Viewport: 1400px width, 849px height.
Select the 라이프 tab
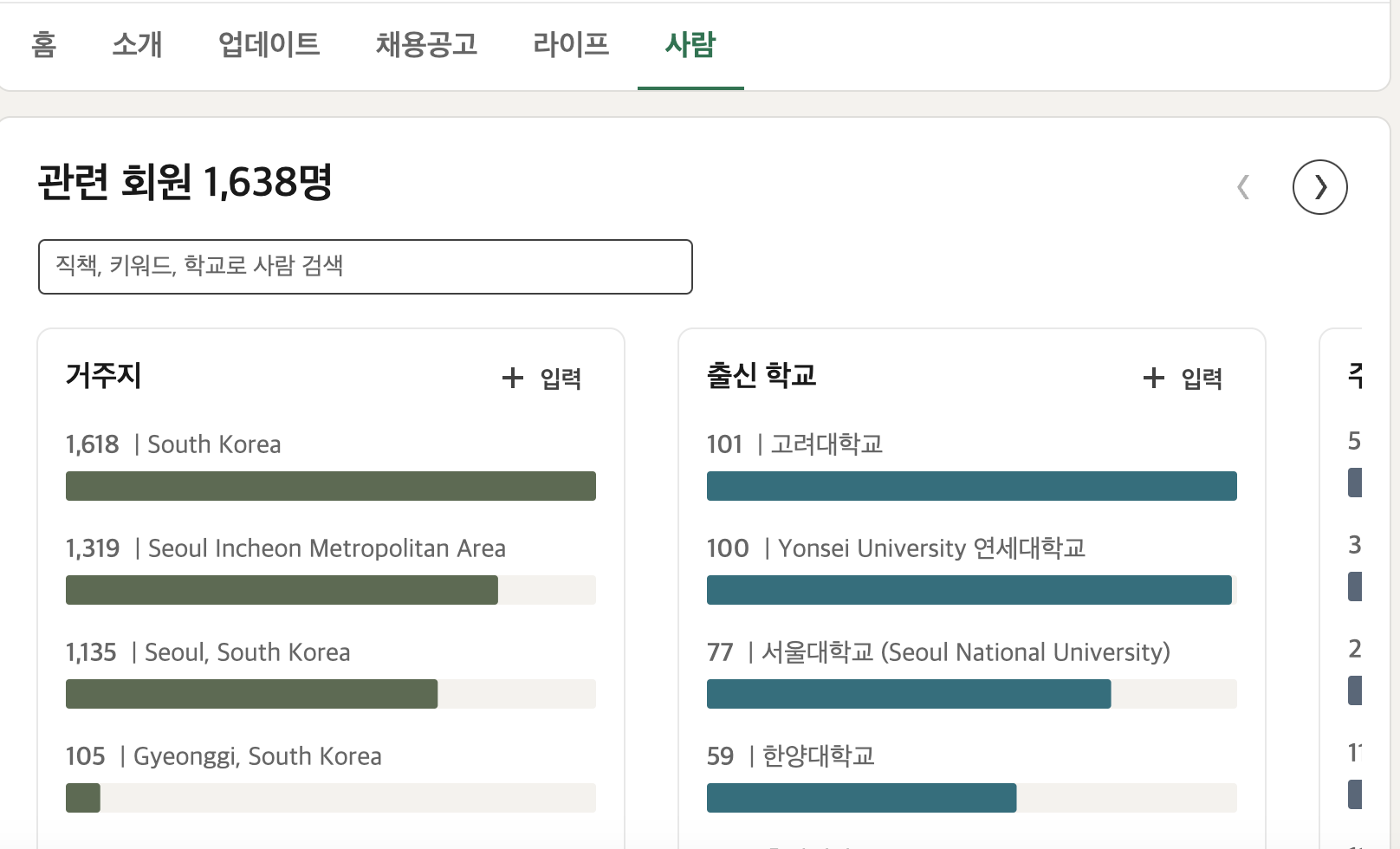(571, 44)
